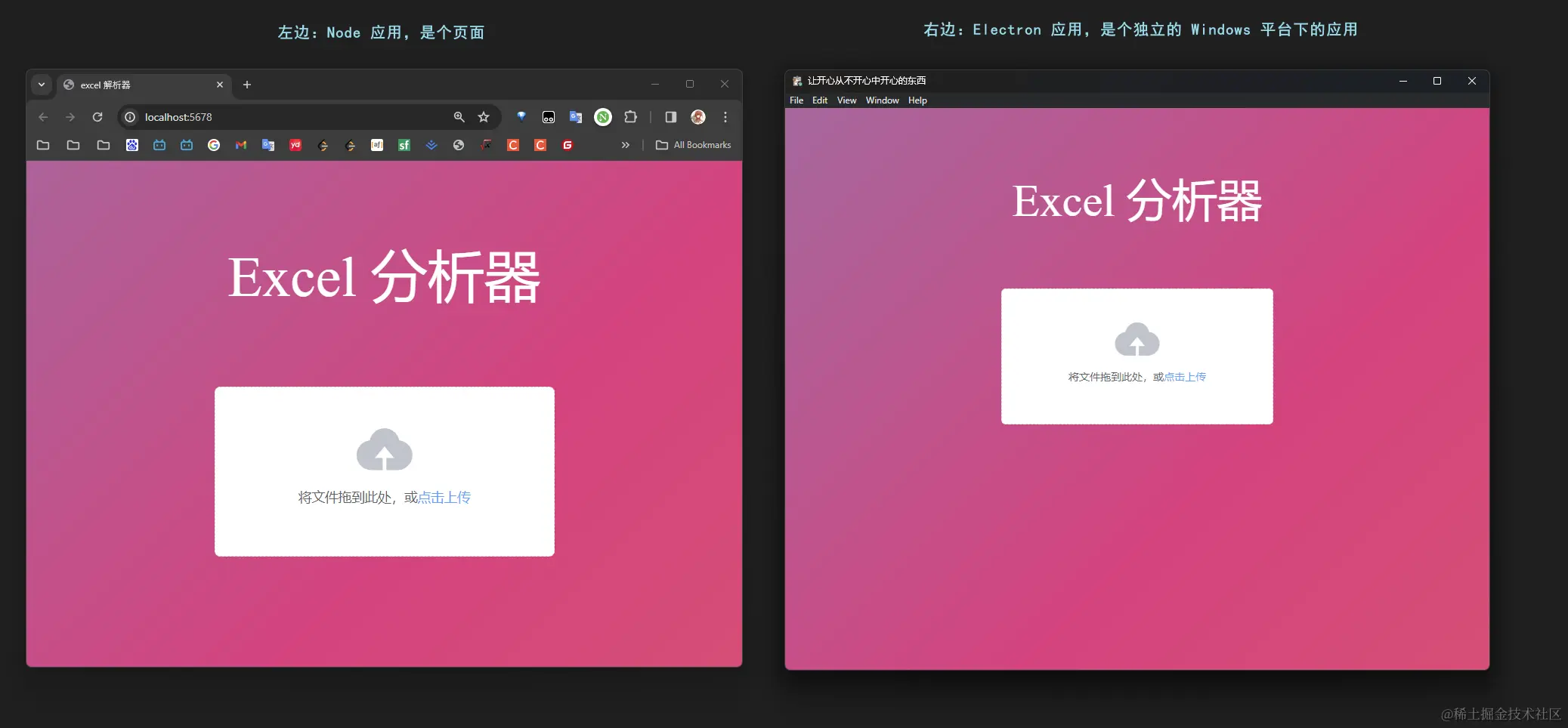
Task: Open the globe bookmark in bookmarks bar
Action: tap(459, 145)
